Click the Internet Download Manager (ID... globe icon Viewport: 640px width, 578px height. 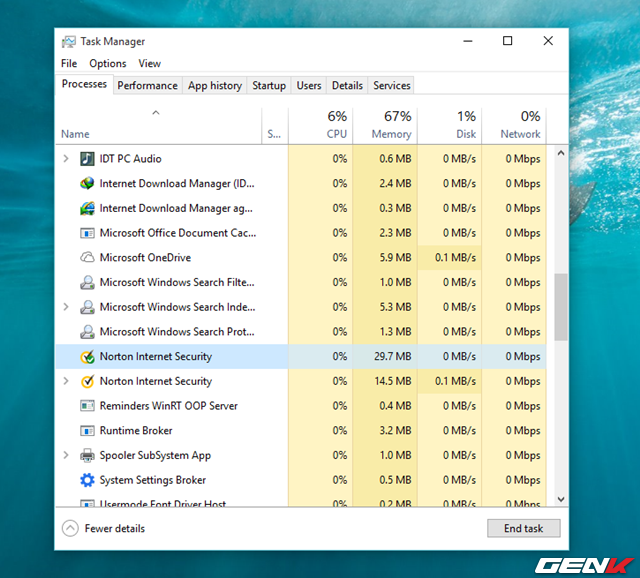(x=87, y=183)
